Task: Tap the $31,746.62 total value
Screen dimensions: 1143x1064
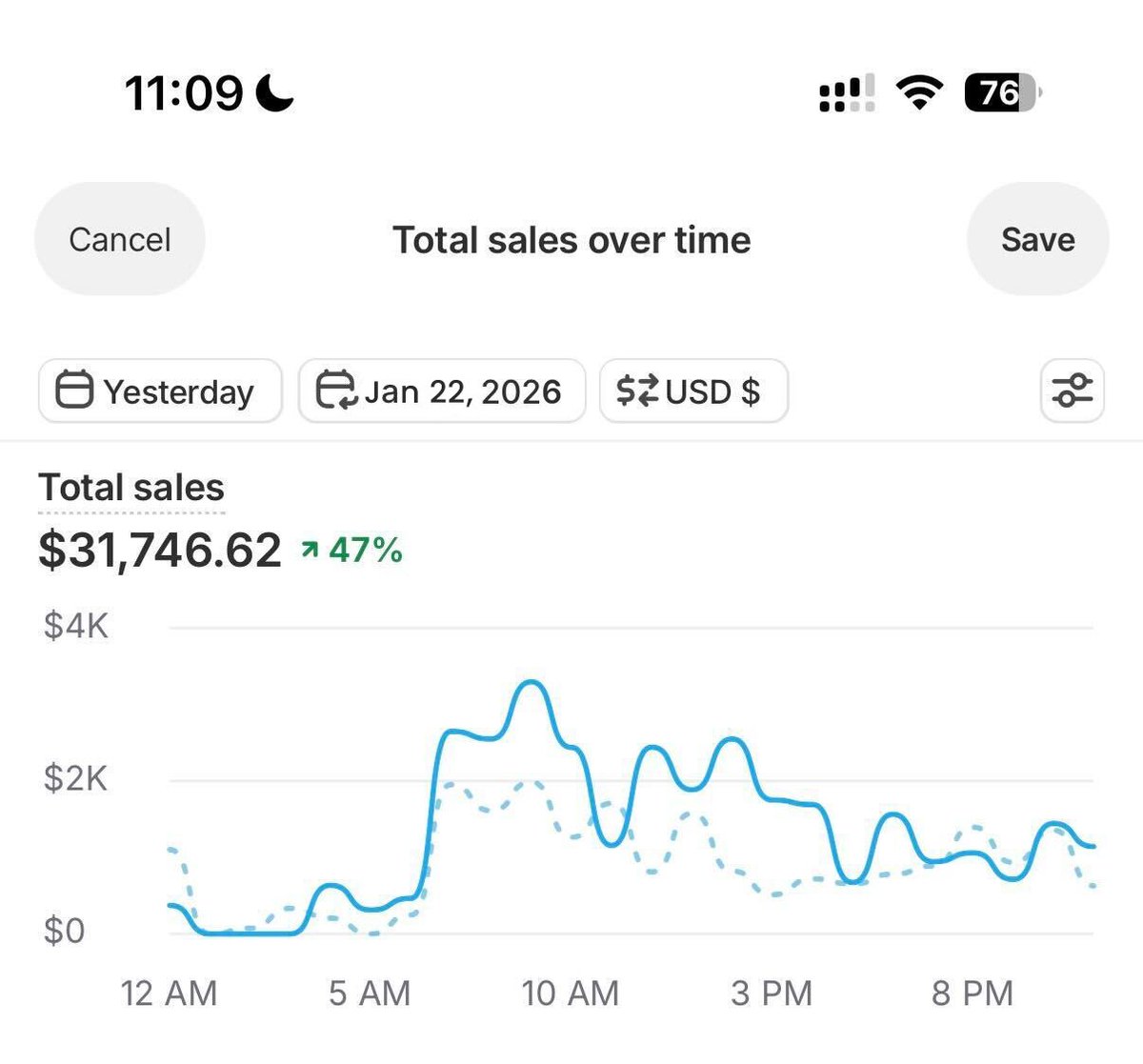Action: (160, 550)
